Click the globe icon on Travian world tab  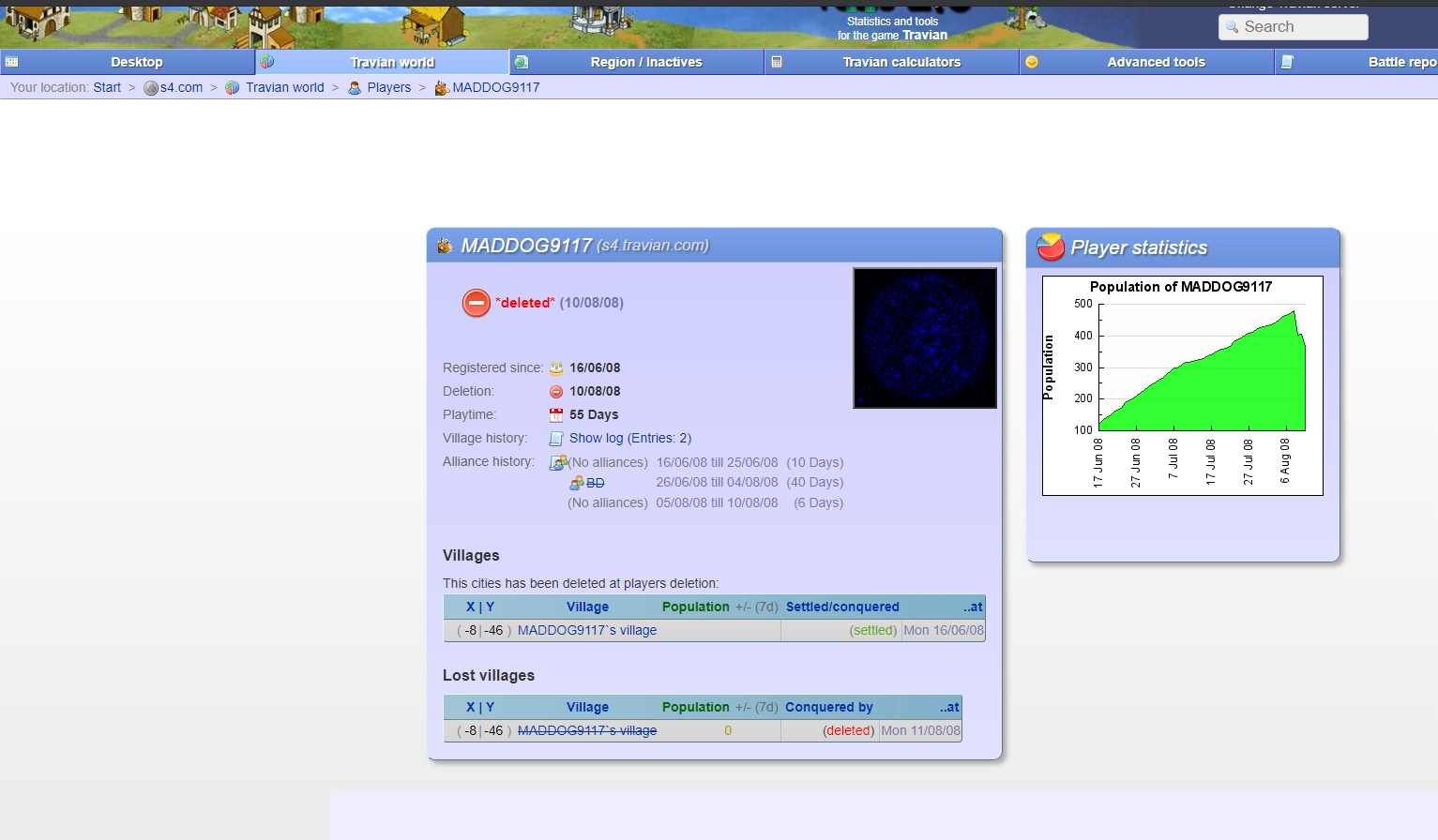(x=267, y=62)
